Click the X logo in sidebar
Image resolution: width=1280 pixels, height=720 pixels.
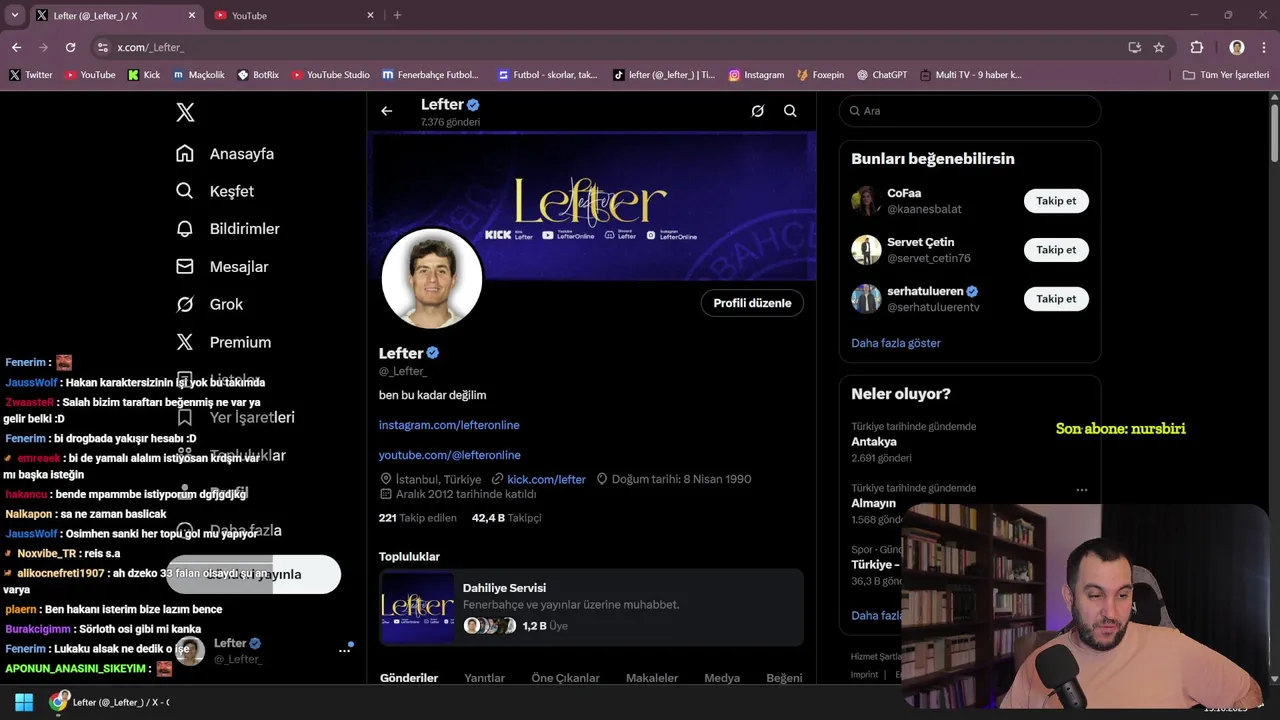(185, 112)
